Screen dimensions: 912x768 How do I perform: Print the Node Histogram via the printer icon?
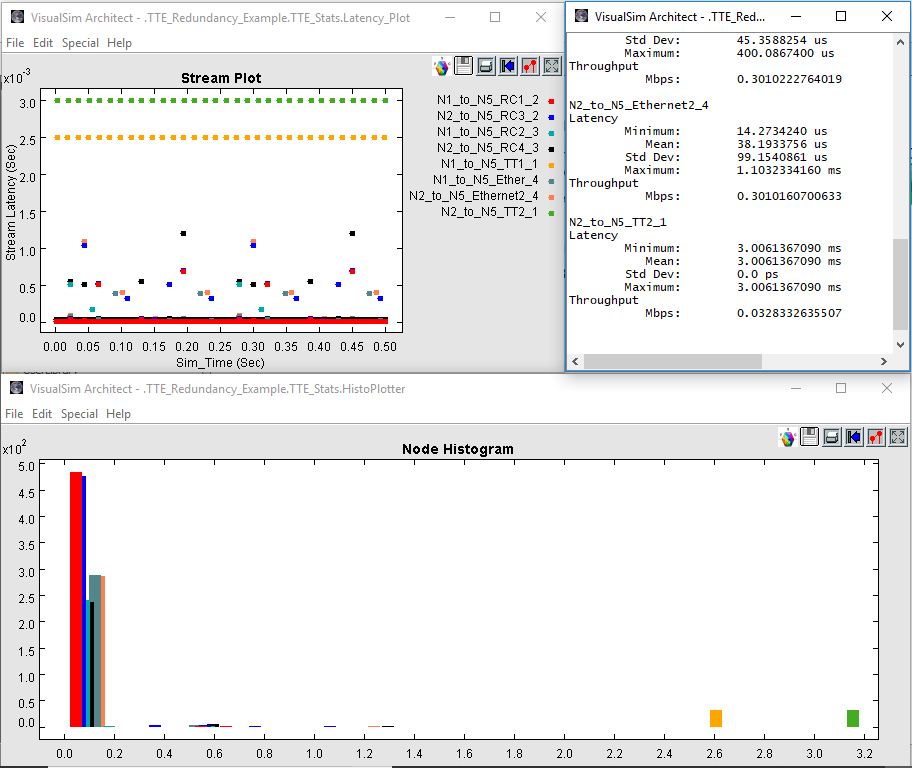pyautogui.click(x=832, y=437)
